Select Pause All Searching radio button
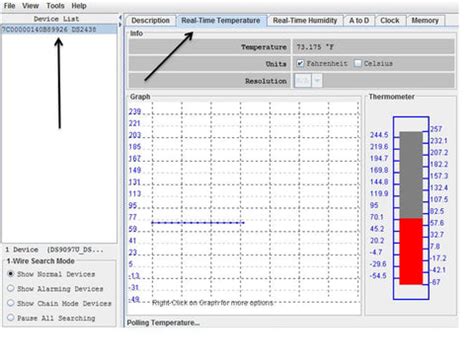The image size is (474, 360). pyautogui.click(x=11, y=317)
